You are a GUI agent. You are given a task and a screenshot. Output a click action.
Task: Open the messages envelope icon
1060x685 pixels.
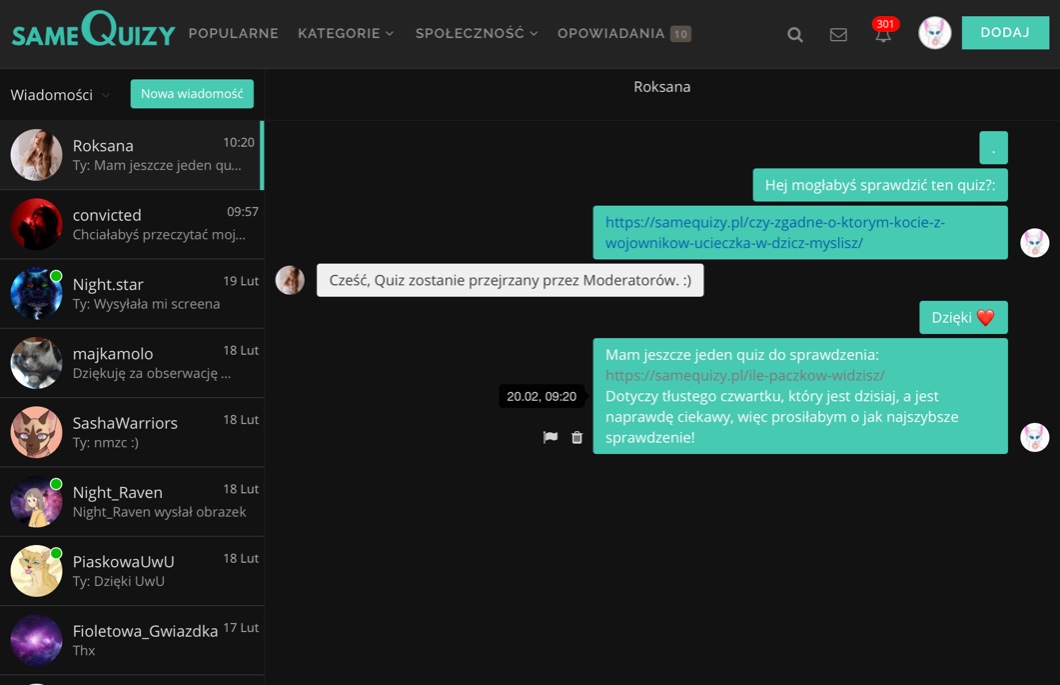pyautogui.click(x=838, y=34)
